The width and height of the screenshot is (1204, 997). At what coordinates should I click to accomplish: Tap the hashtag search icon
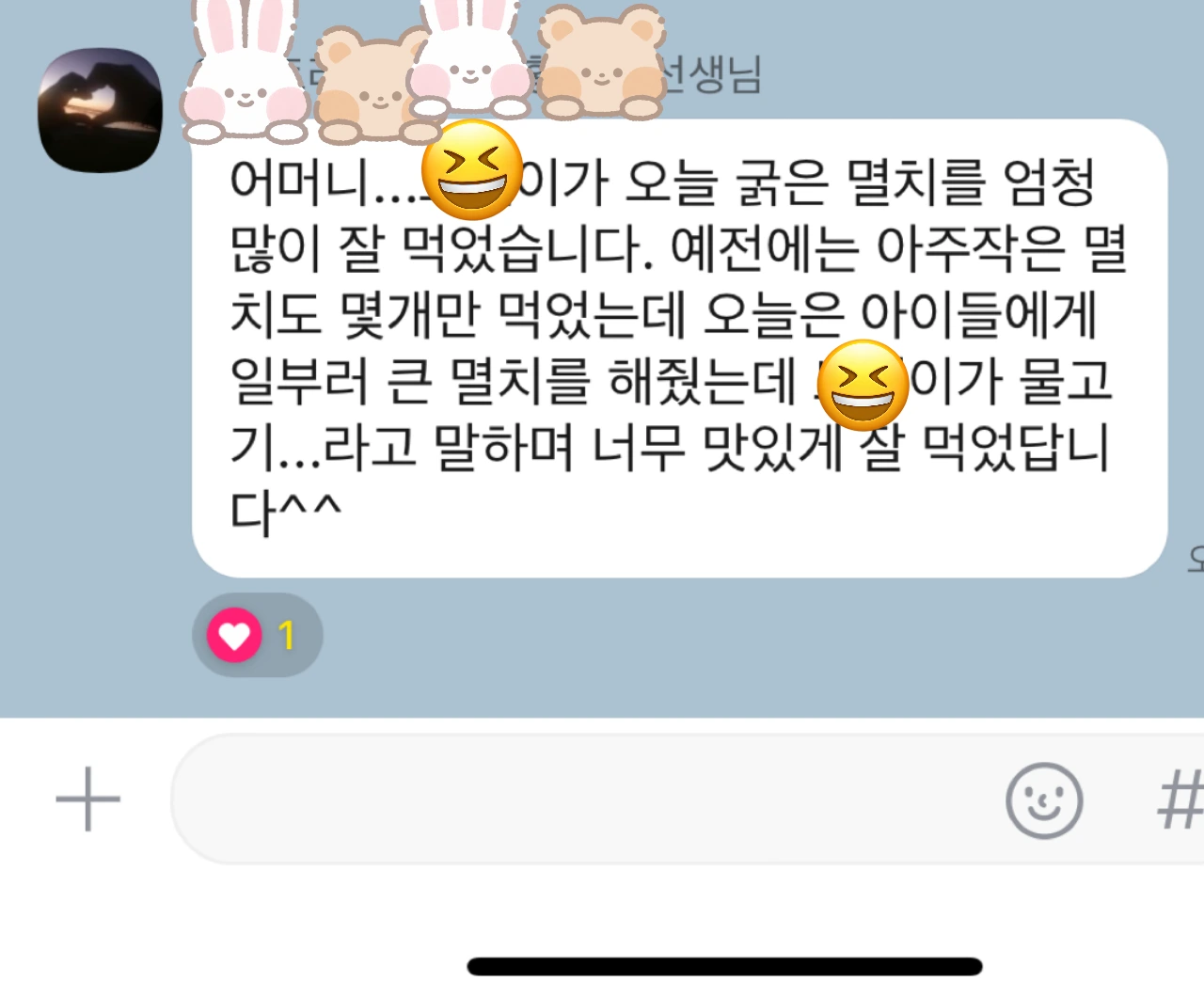click(1180, 799)
